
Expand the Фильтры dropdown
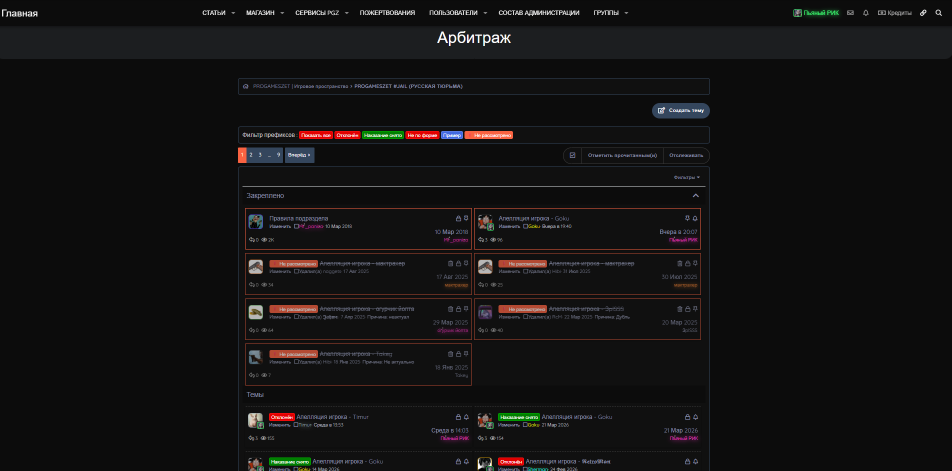[x=686, y=177]
